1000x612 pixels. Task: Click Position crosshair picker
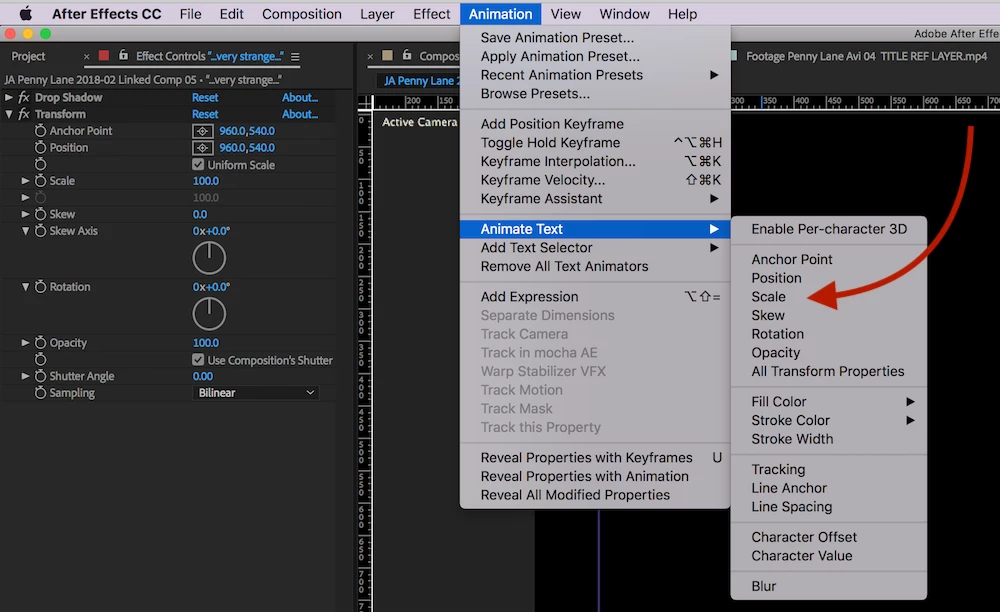tap(203, 147)
